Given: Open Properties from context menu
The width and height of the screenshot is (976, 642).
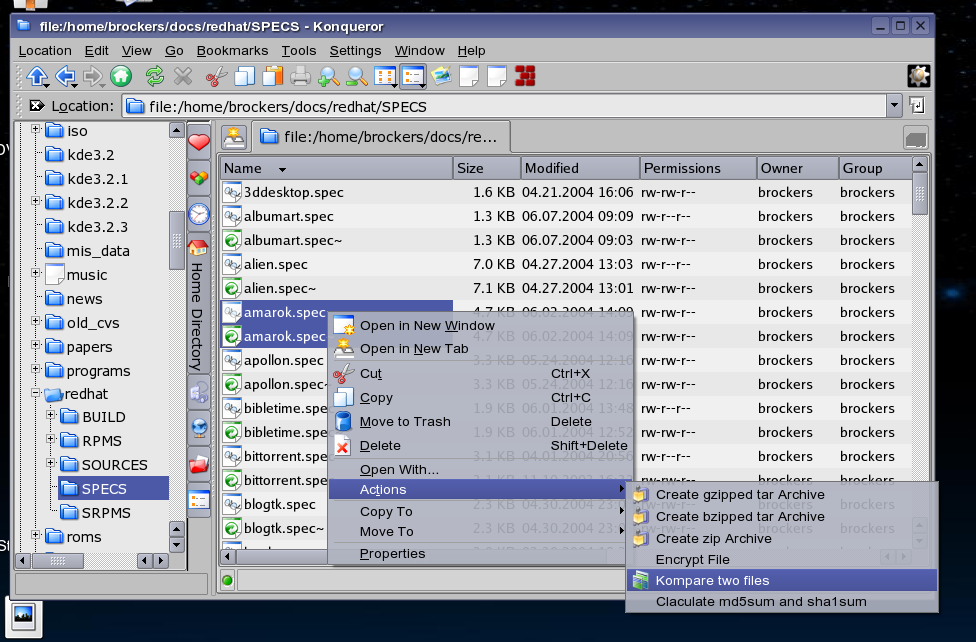Looking at the screenshot, I should point(480,554).
